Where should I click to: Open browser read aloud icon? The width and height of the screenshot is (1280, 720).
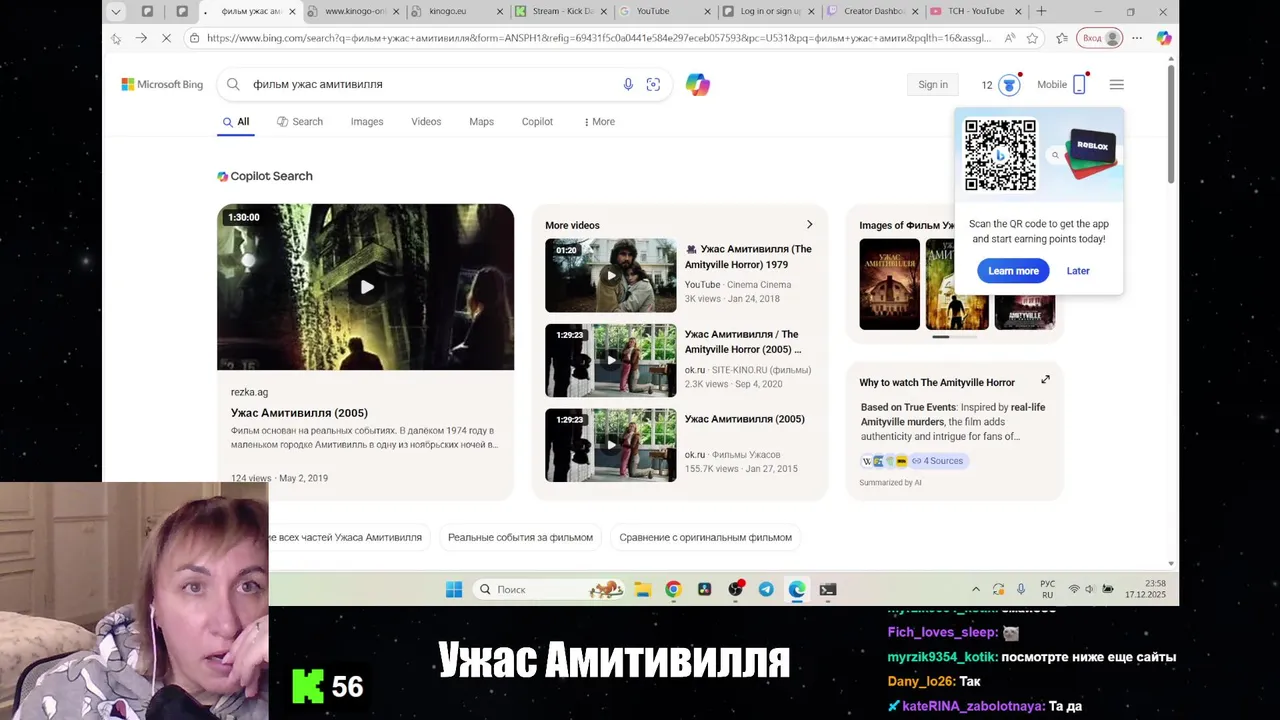click(1009, 38)
